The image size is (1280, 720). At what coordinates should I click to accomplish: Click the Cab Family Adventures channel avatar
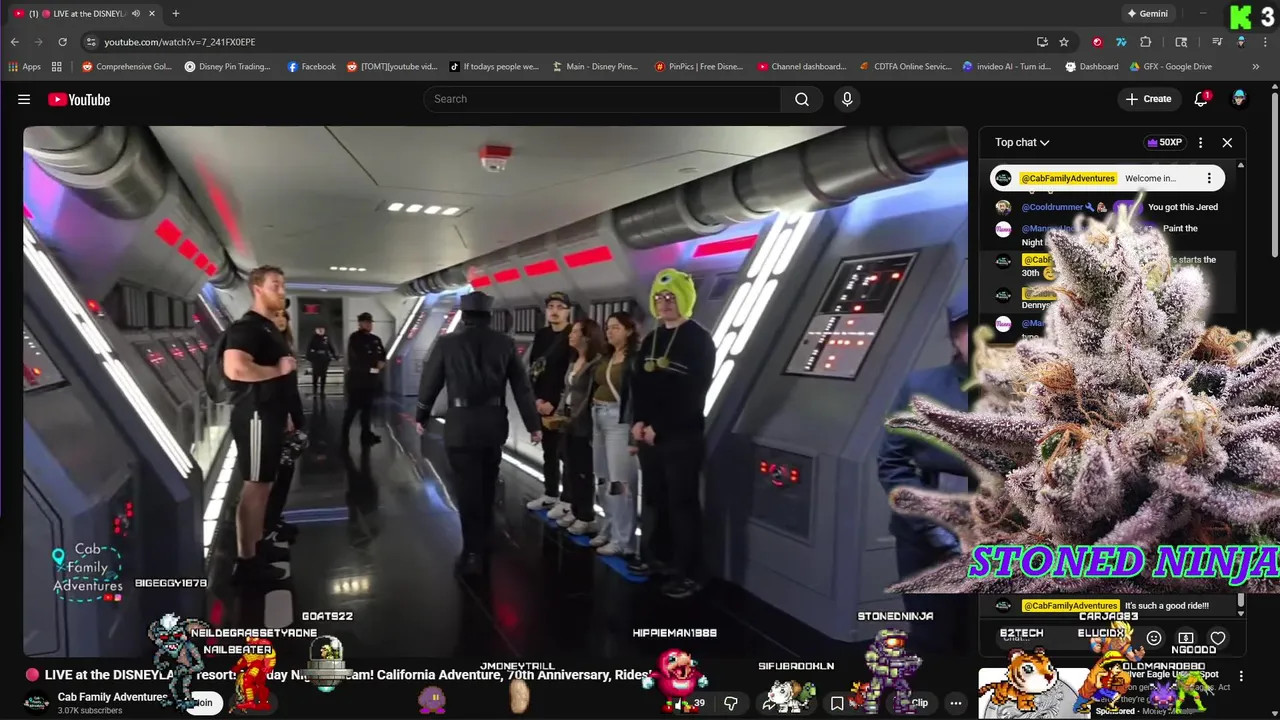click(37, 703)
